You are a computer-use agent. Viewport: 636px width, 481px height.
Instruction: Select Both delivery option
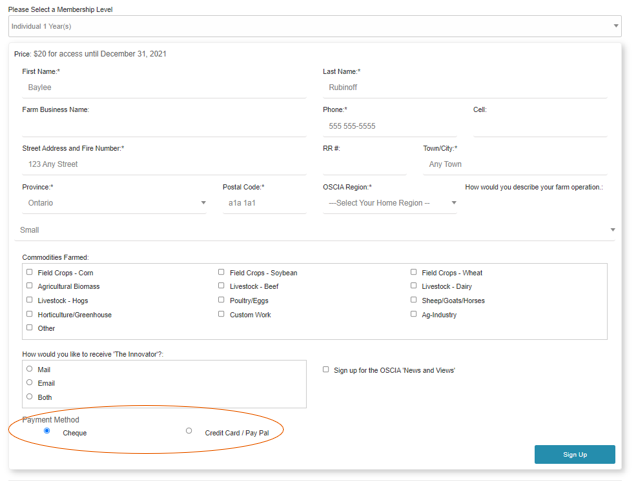(x=29, y=397)
